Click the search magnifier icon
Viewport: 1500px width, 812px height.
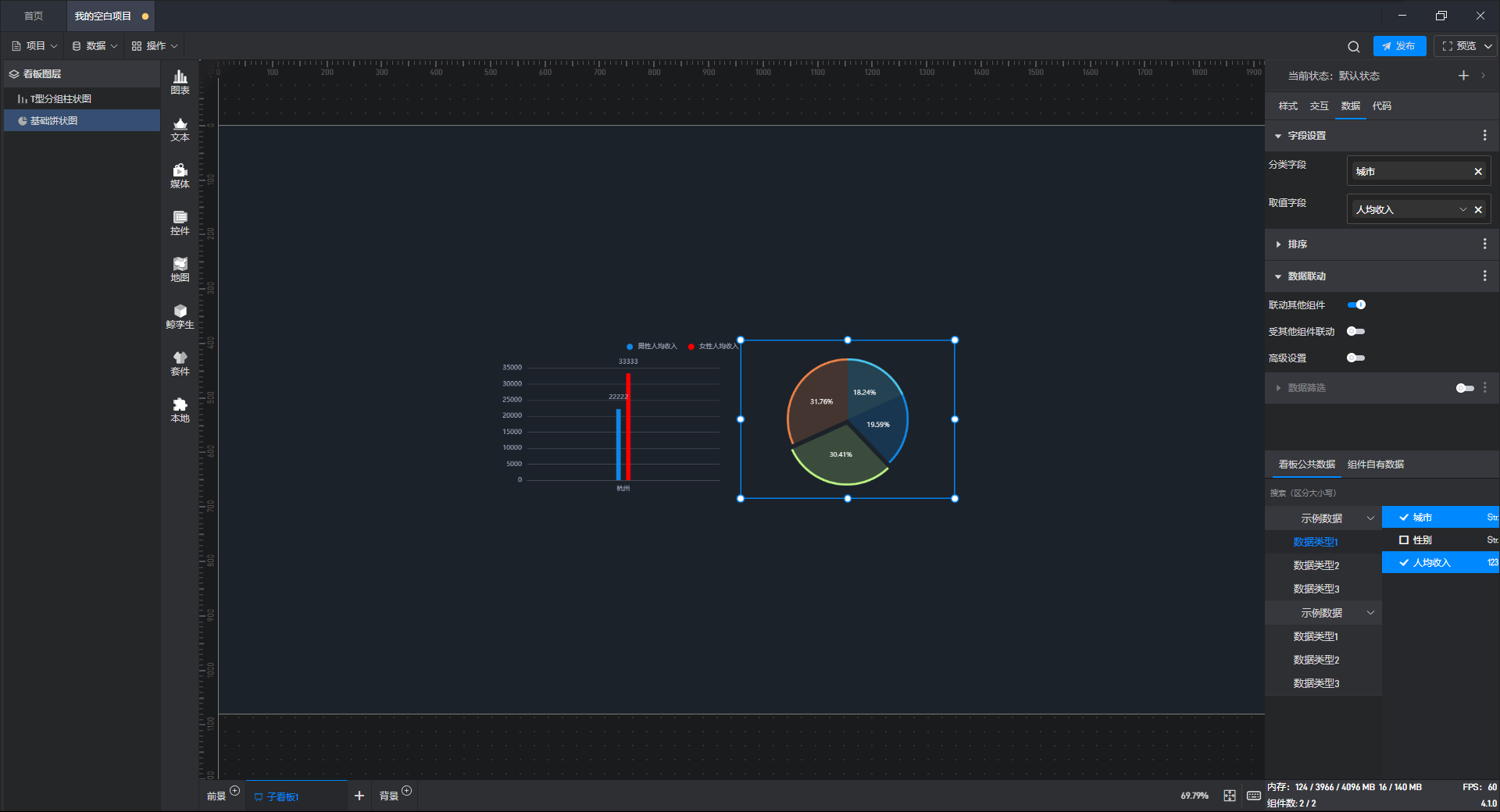click(1354, 47)
